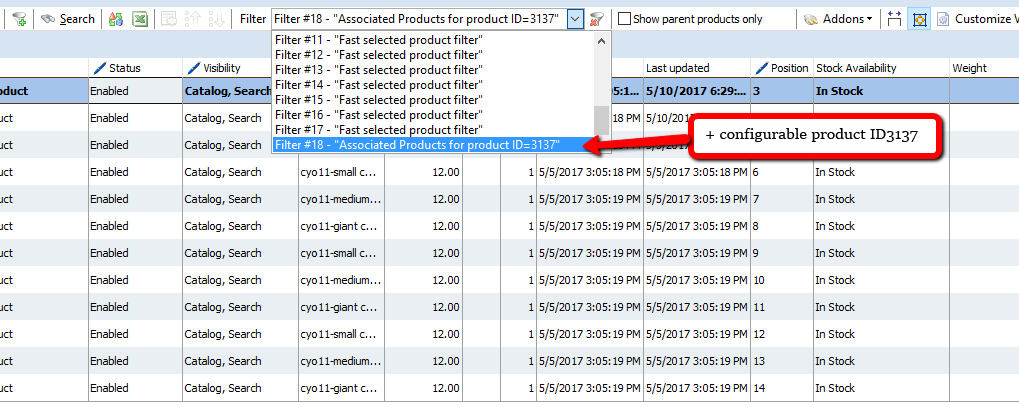The height and width of the screenshot is (418, 1019).
Task: Open the Search tool
Action: [68, 19]
